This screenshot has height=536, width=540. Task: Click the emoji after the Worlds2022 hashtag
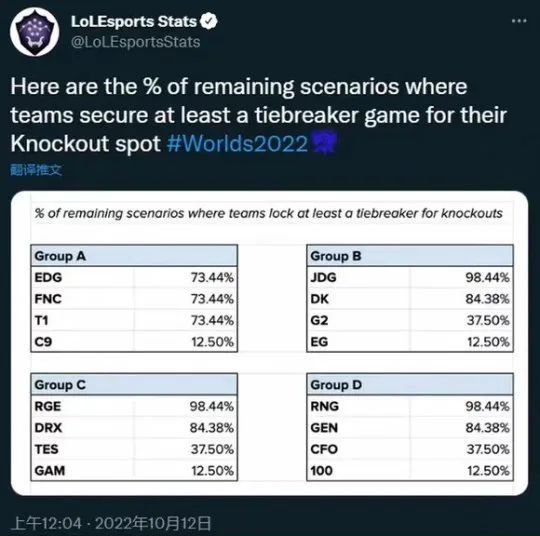coord(324,143)
